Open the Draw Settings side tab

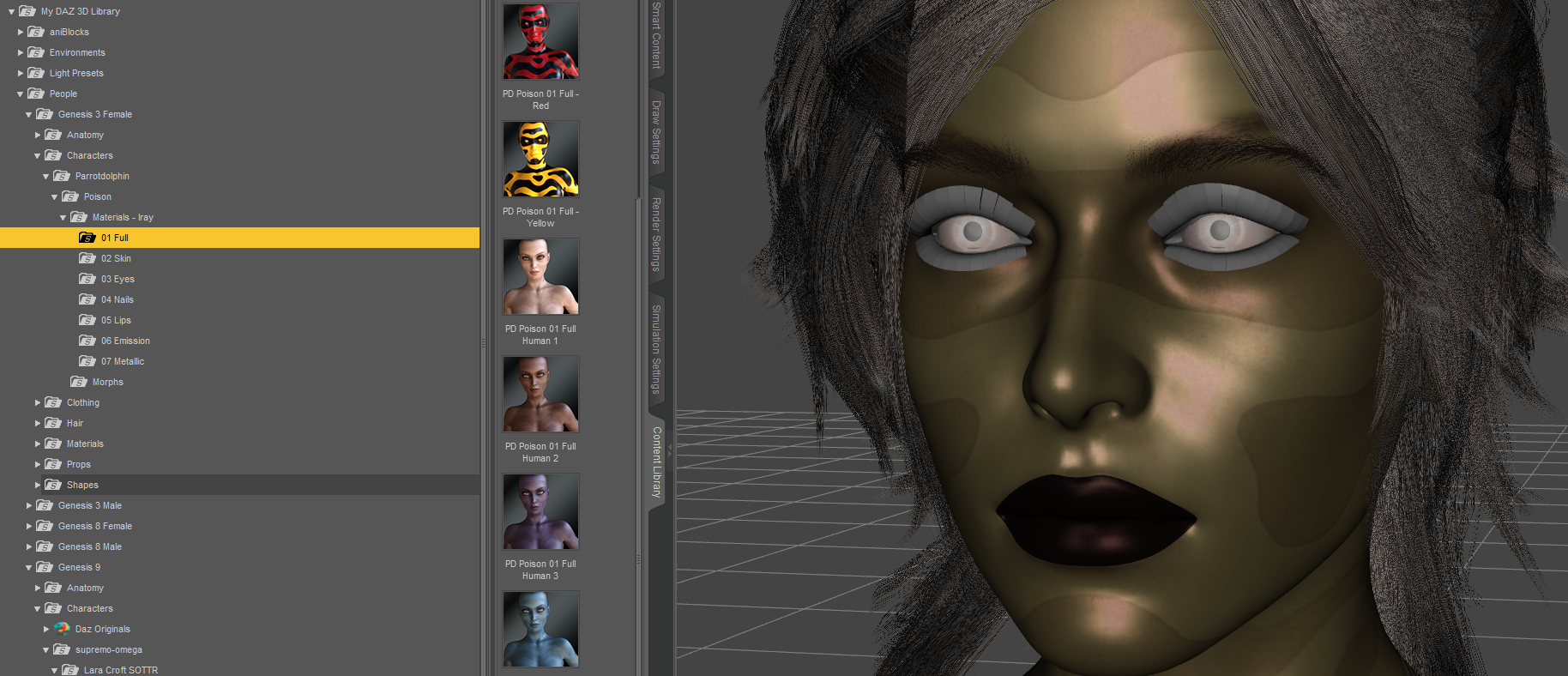[656, 132]
